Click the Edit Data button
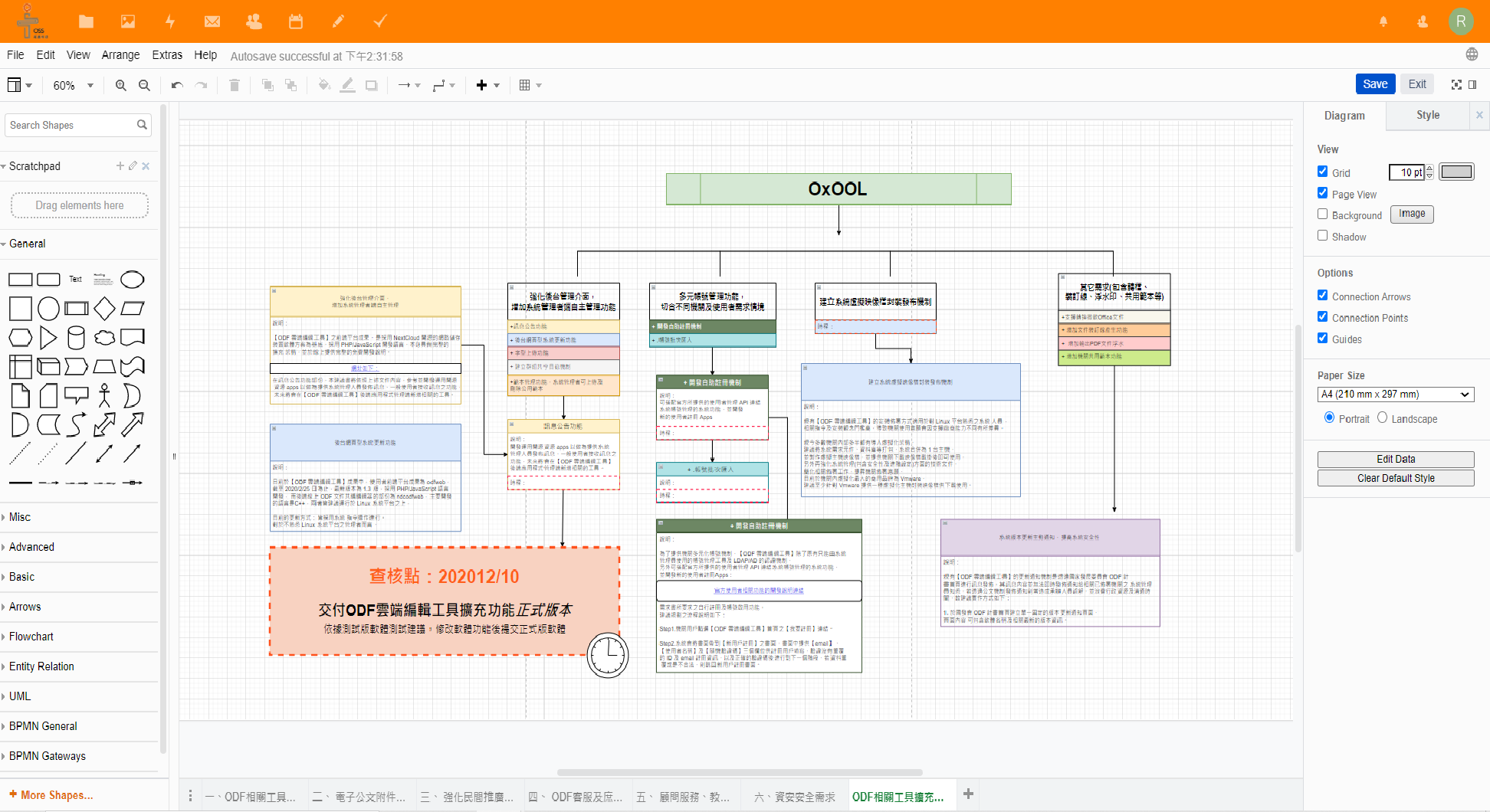Viewport: 1490px width, 812px height. [1396, 459]
